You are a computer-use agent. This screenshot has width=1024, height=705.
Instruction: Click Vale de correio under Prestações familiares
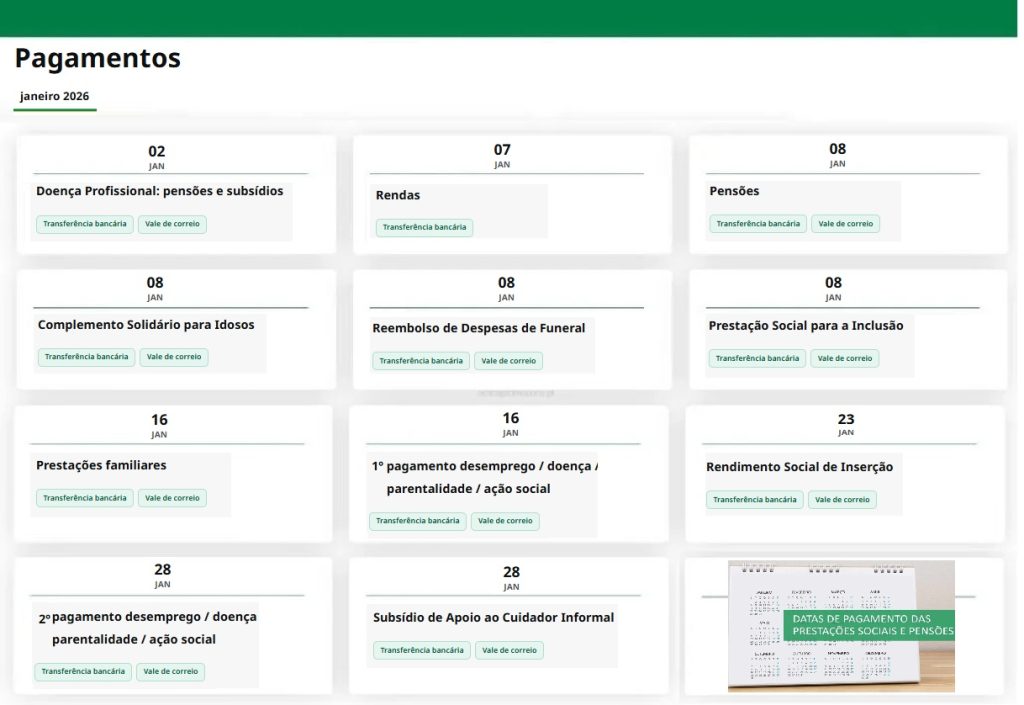click(172, 498)
